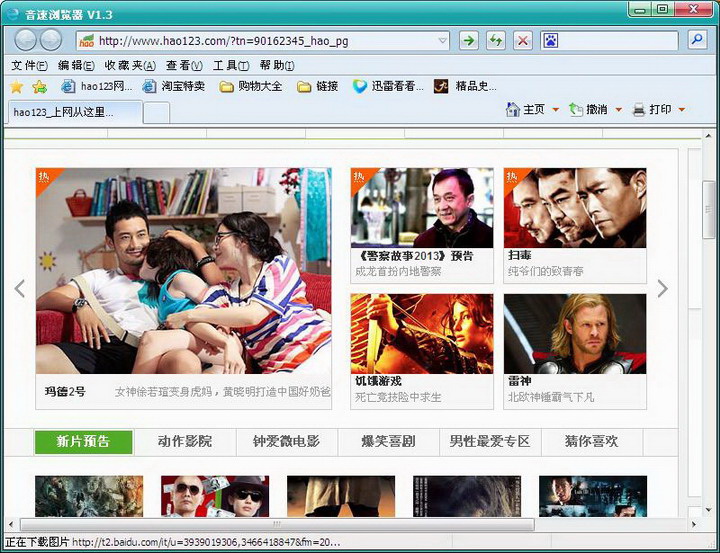720x553 pixels.
Task: Open the 帮助(H) menu
Action: coord(277,66)
